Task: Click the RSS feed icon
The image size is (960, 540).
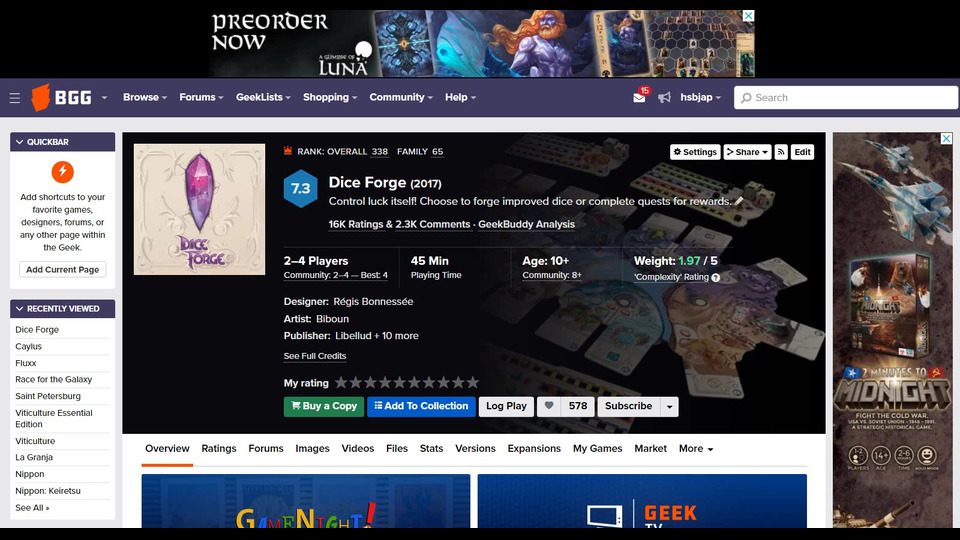Action: 781,152
